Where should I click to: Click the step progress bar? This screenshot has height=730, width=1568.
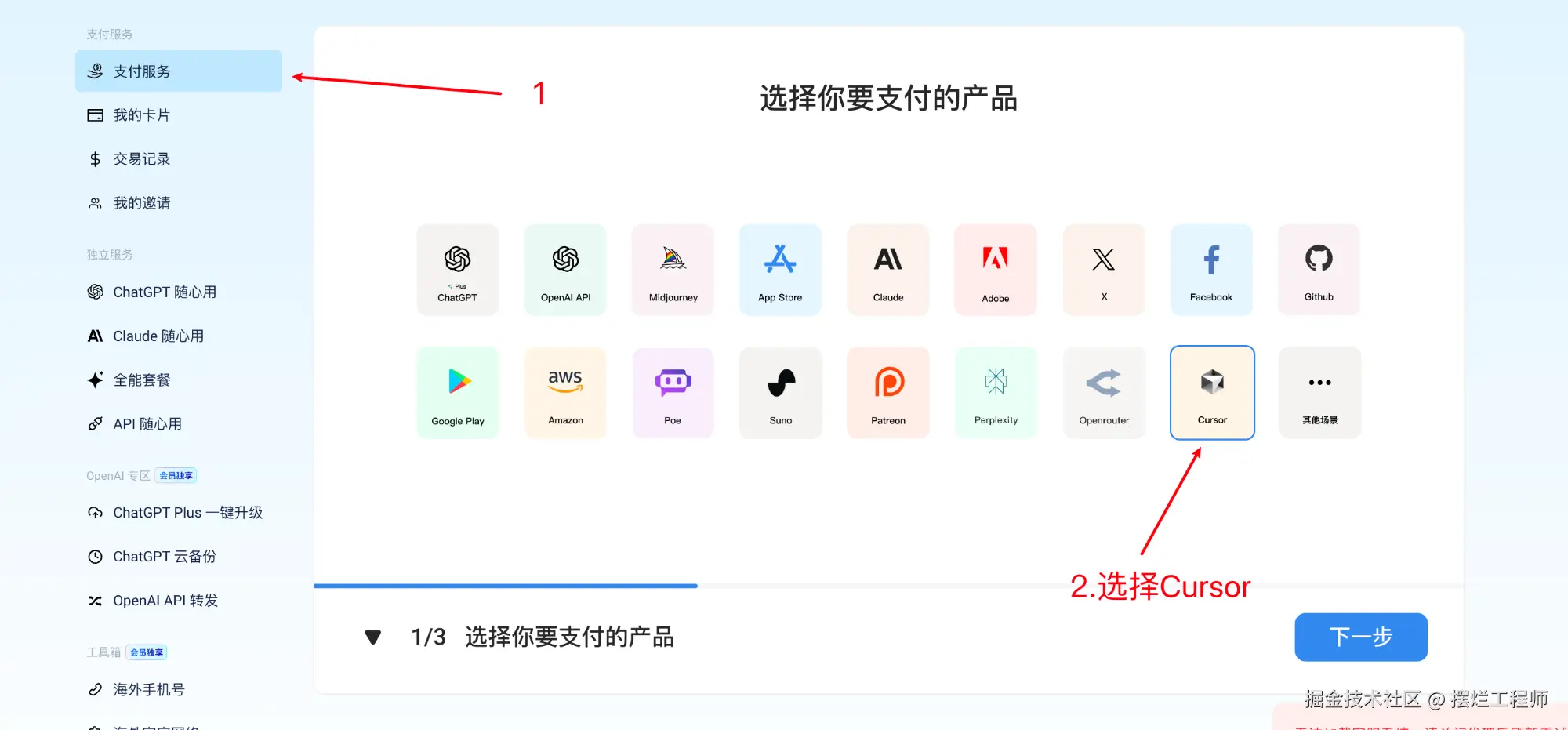tap(889, 586)
